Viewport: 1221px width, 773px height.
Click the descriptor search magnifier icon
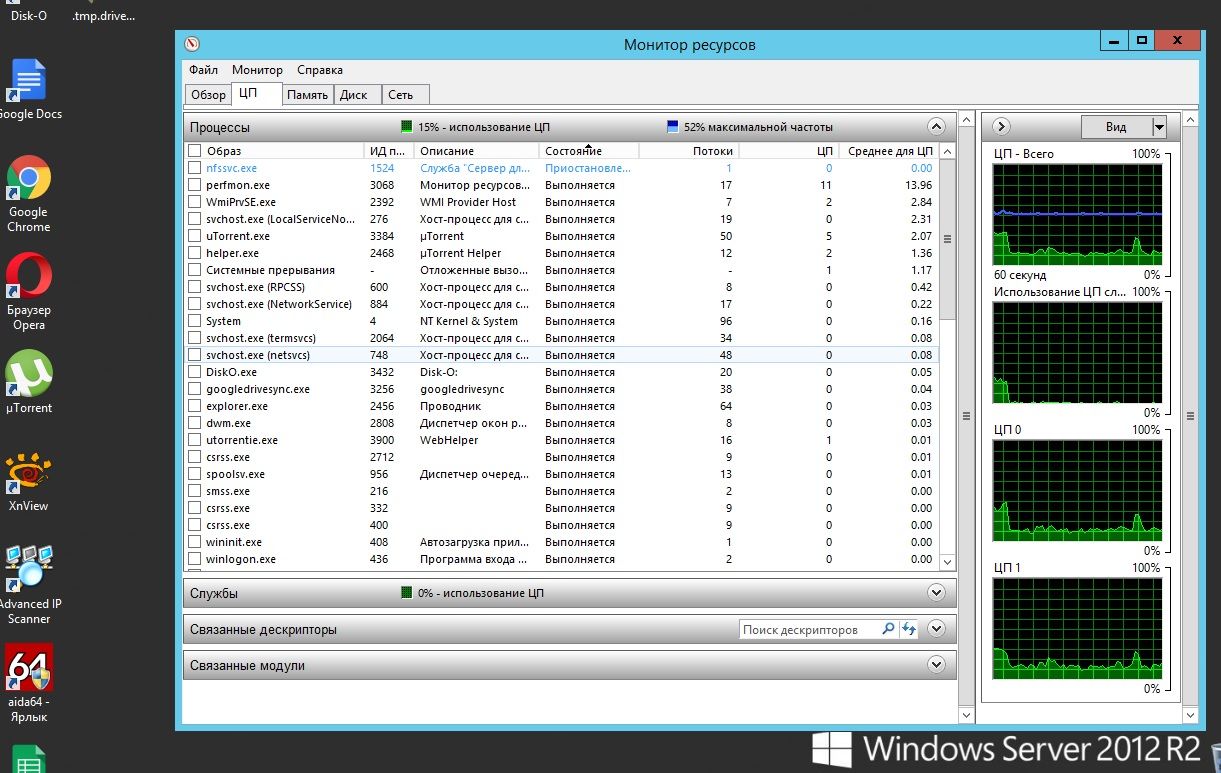[887, 630]
